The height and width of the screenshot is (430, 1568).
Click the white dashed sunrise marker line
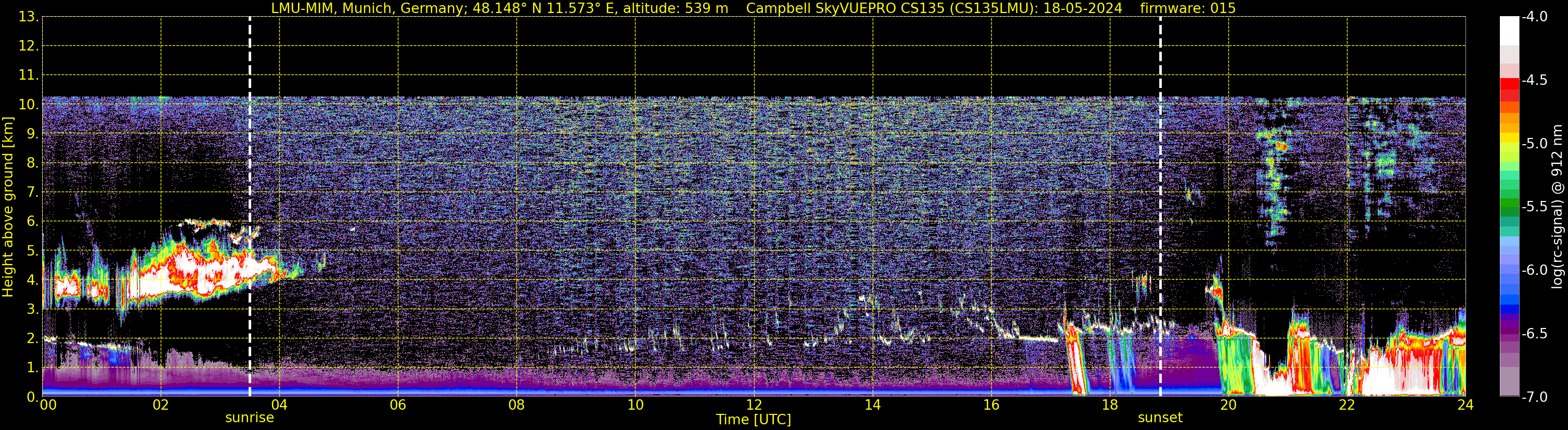(x=250, y=207)
